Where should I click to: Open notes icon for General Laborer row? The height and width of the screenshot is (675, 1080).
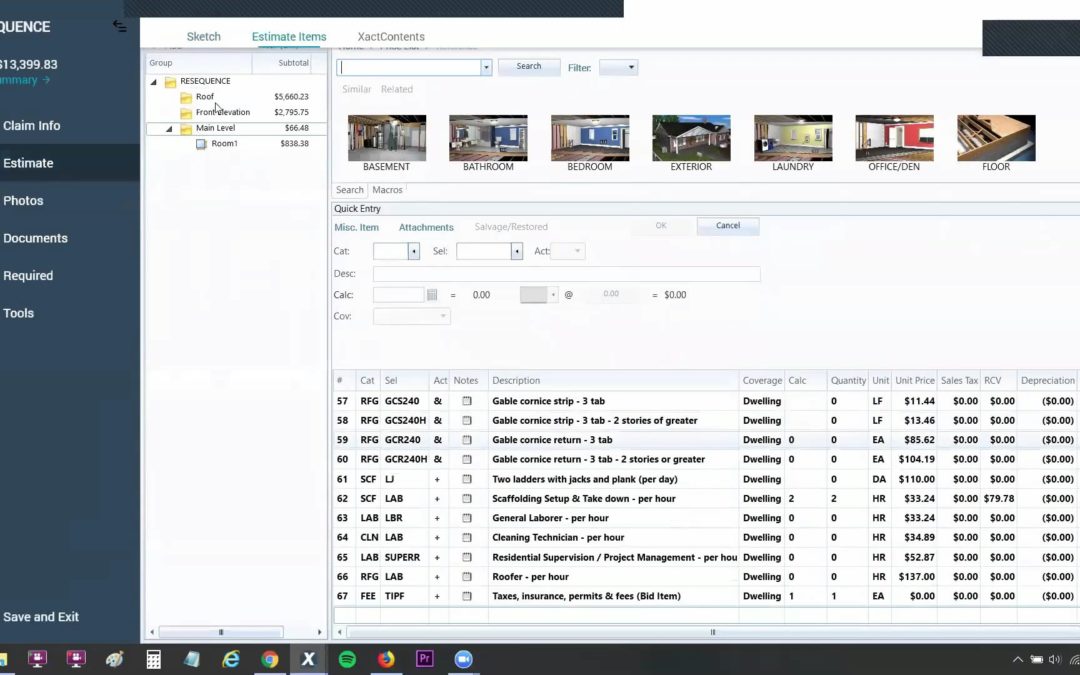coord(466,518)
